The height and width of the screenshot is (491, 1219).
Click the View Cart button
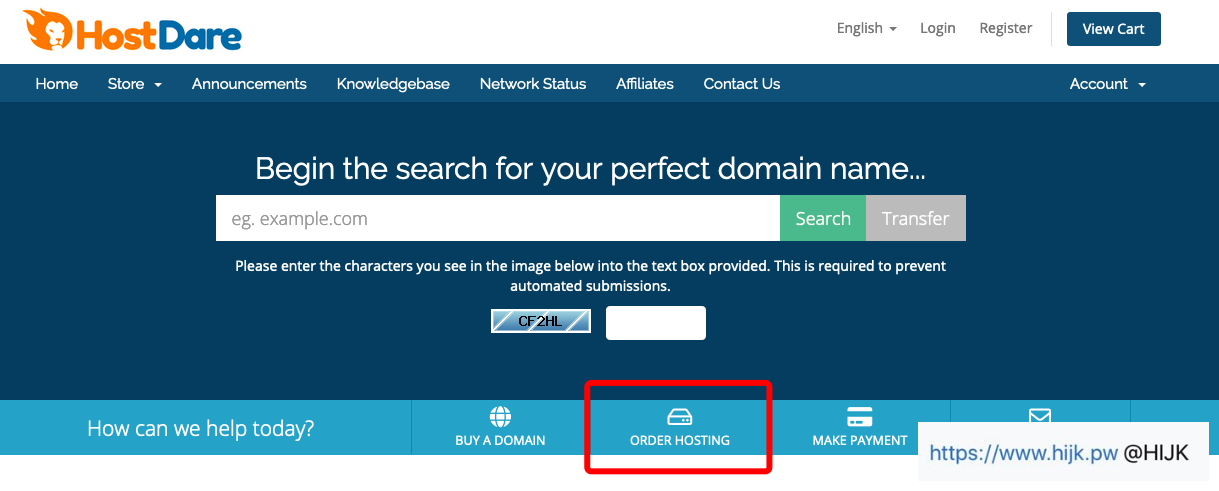1113,29
